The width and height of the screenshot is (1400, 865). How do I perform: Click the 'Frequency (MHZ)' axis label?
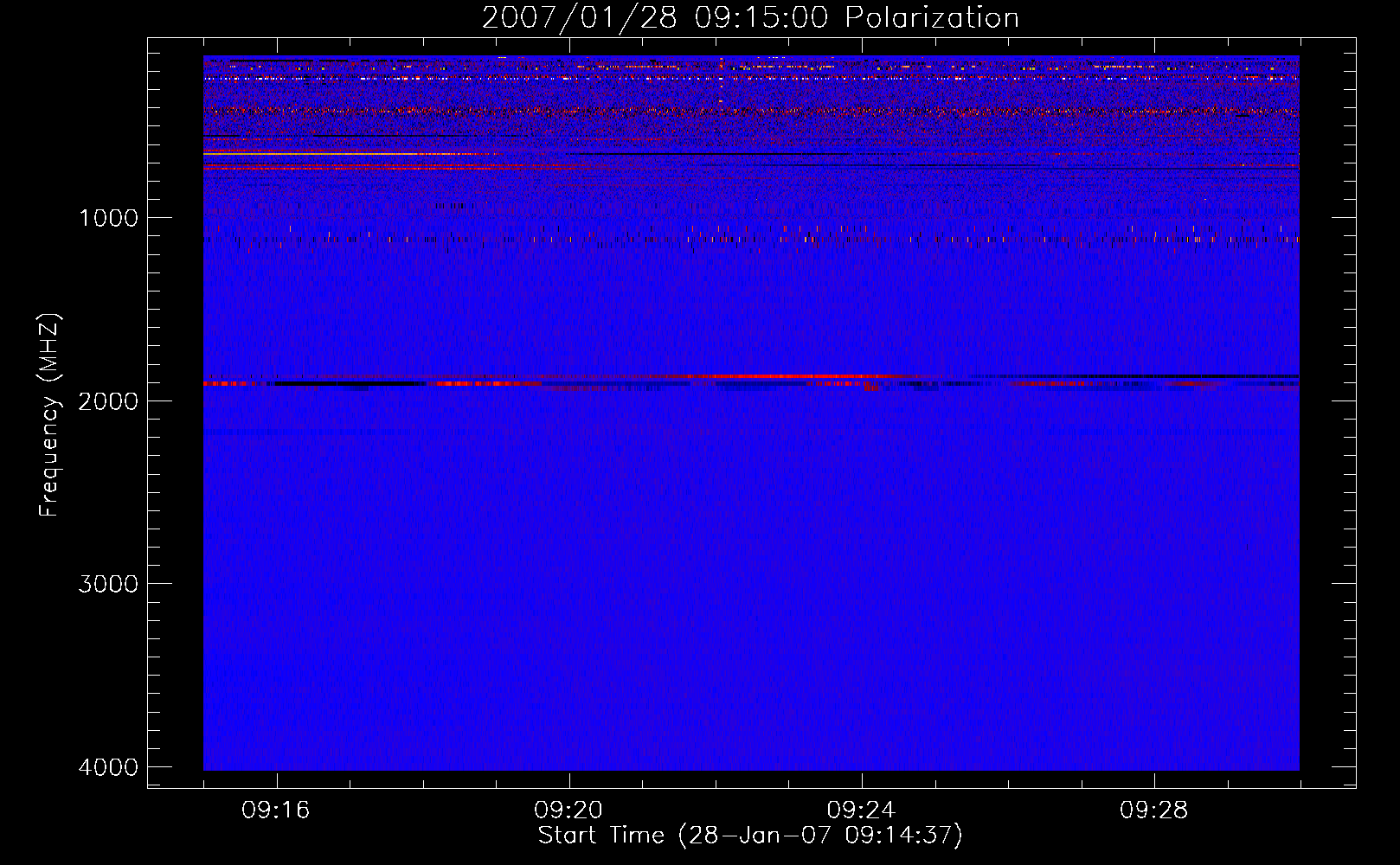[49, 415]
